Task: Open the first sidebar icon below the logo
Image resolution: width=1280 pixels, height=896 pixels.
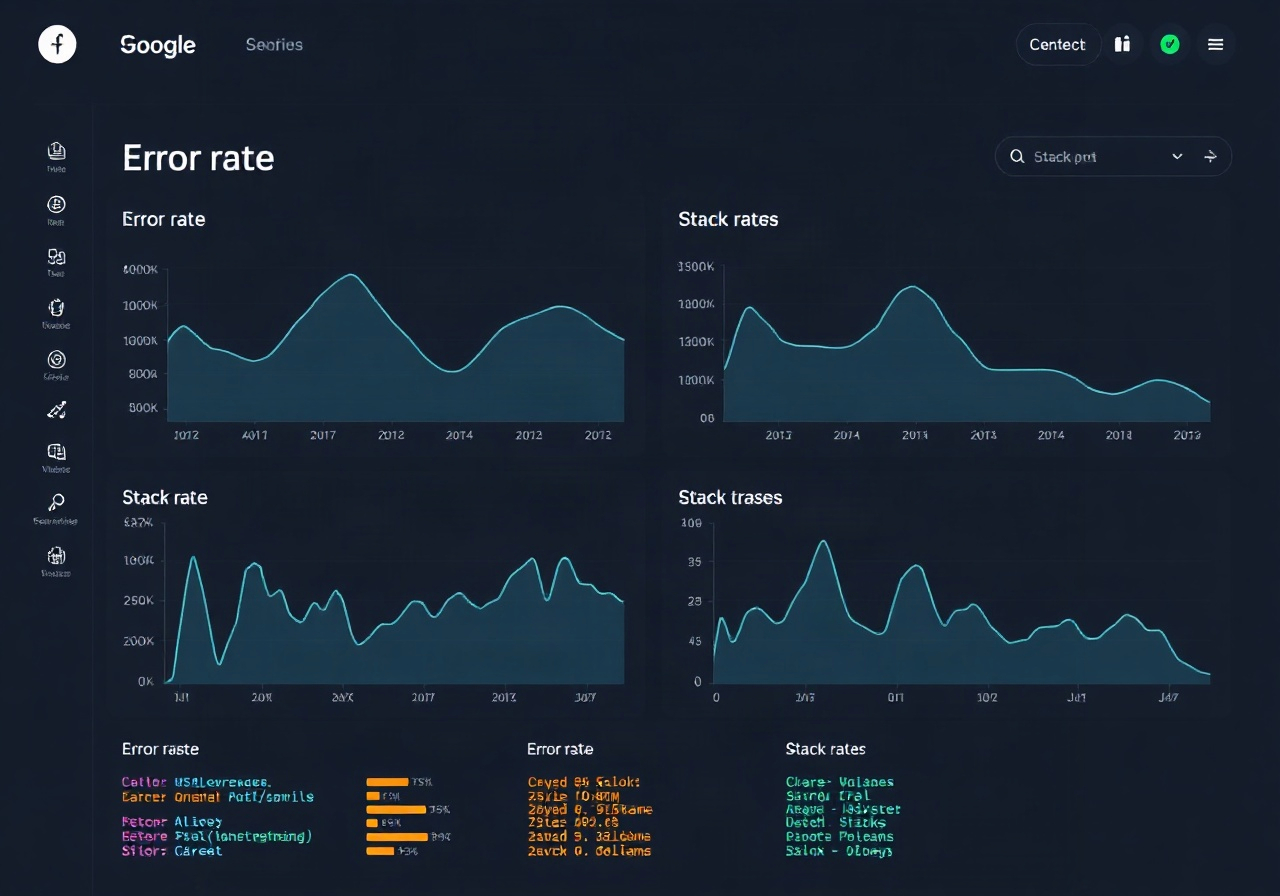Action: pyautogui.click(x=56, y=152)
